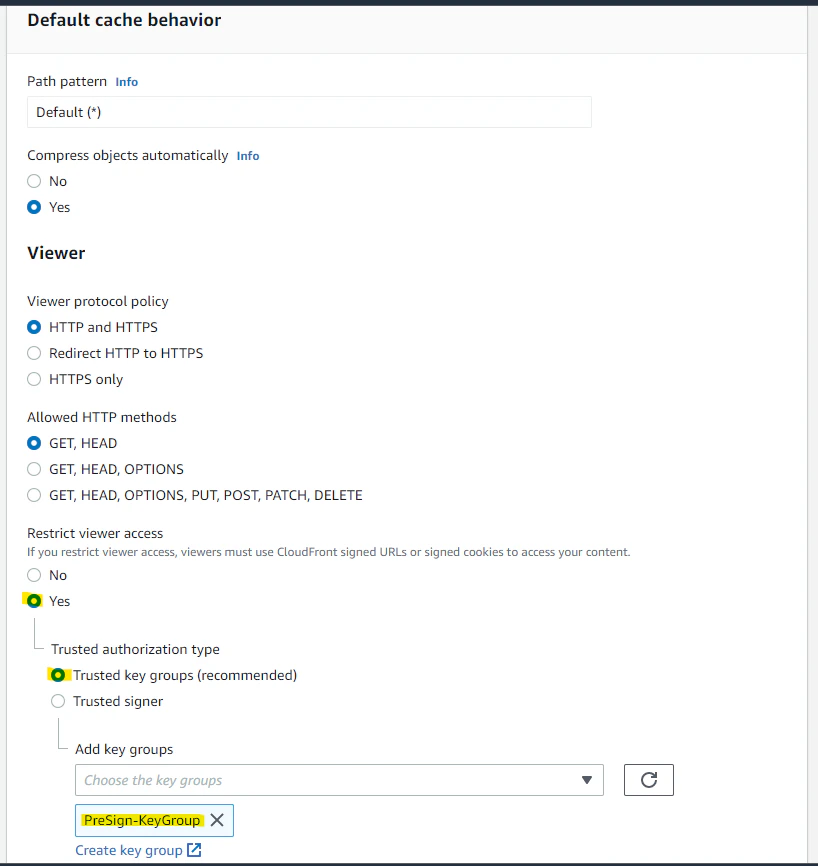Open Create key group external link
The width and height of the screenshot is (818, 866).
coord(138,850)
